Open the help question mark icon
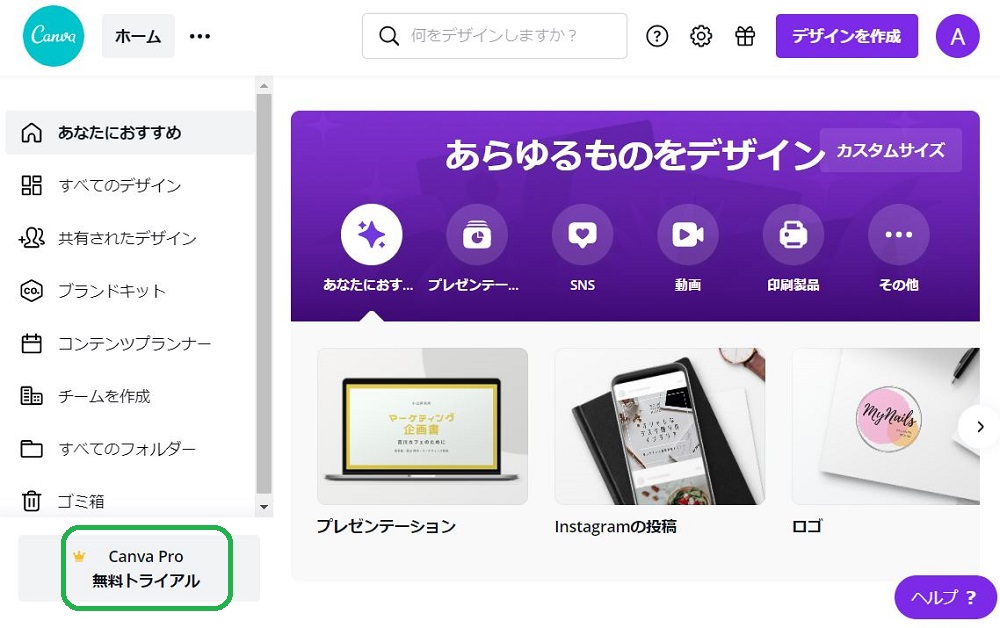 coord(657,36)
